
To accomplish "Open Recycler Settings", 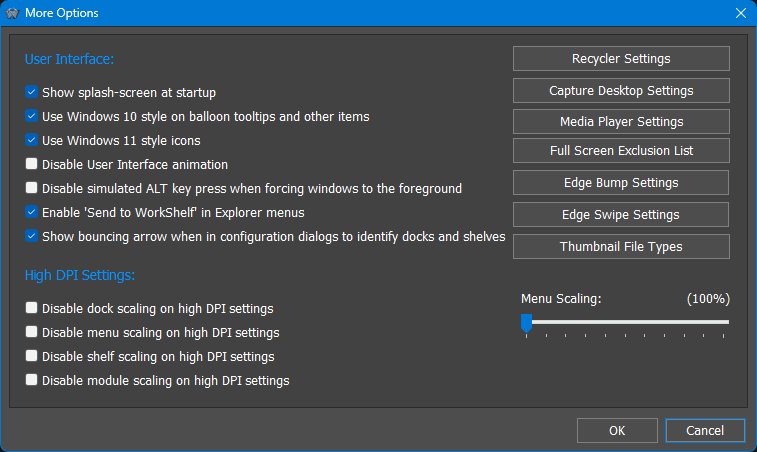I will [621, 58].
